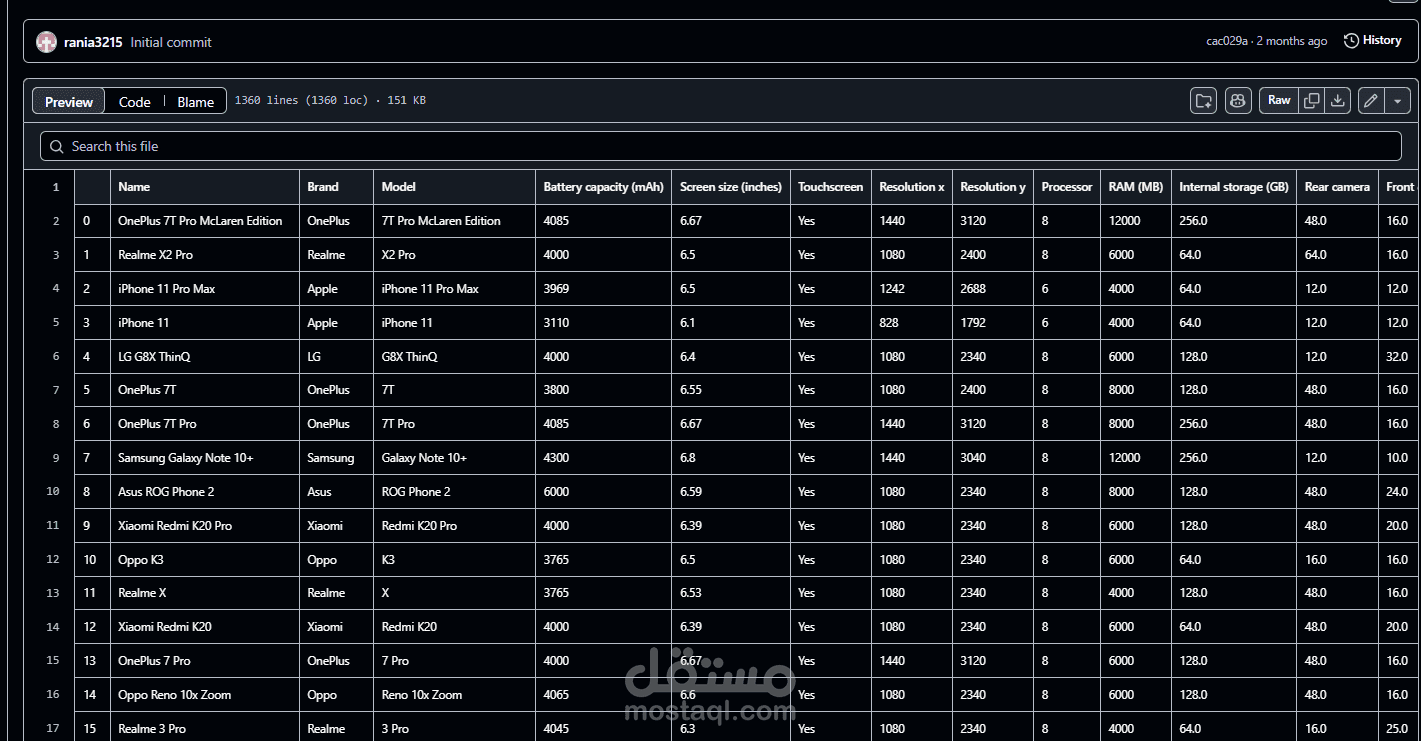Download the raw file icon
This screenshot has width=1421, height=741.
1338,100
